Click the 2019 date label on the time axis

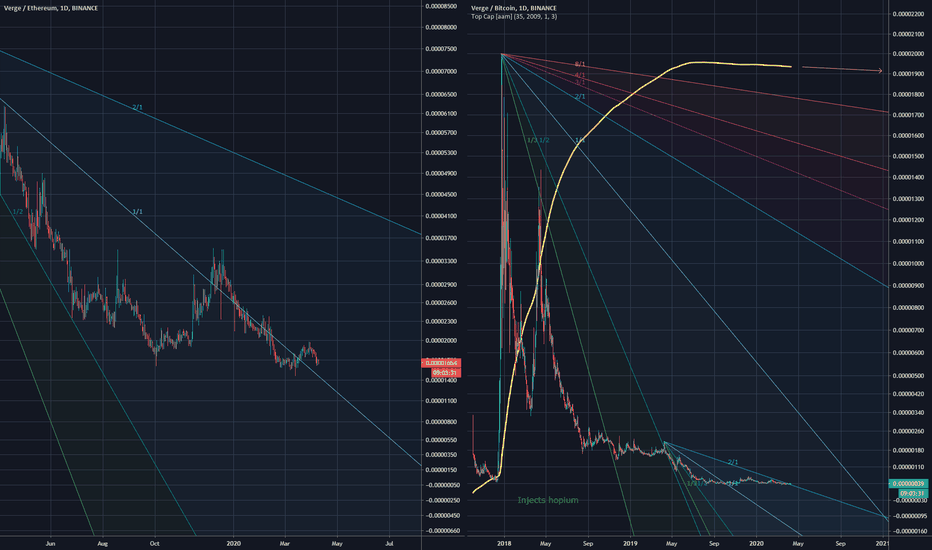point(630,543)
